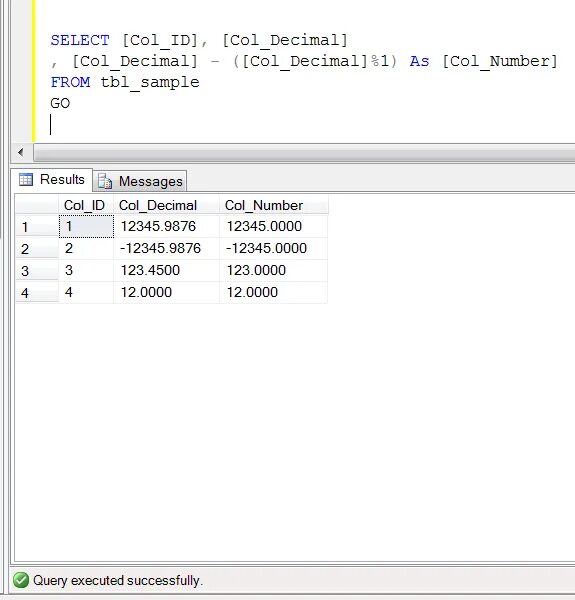575x600 pixels.
Task: Click the Col_ID cell with value 3
Action: (x=86, y=271)
